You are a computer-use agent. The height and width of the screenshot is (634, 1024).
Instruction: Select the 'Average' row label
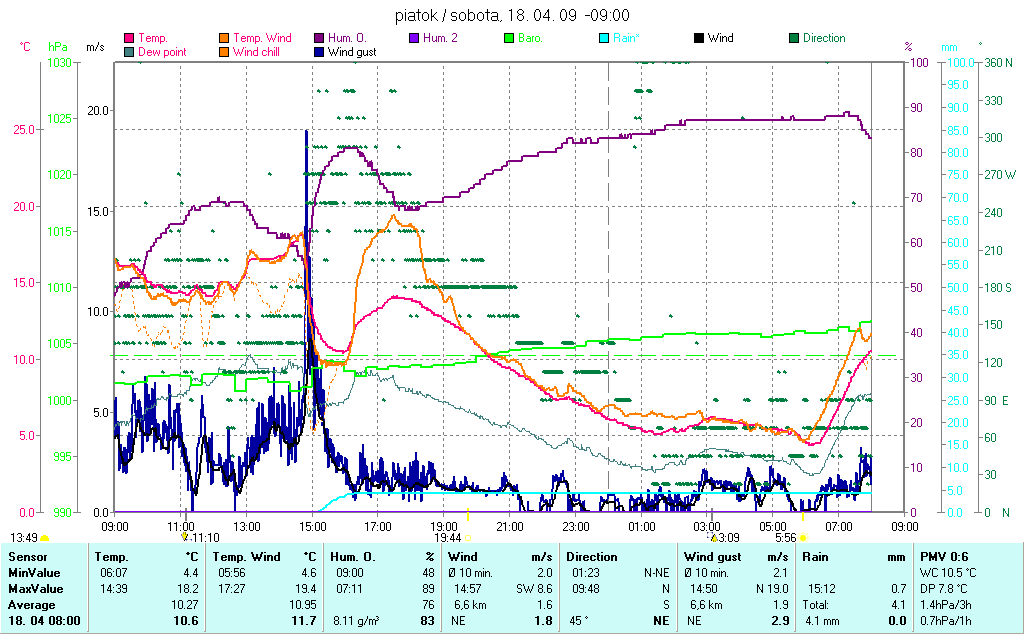[x=31, y=605]
